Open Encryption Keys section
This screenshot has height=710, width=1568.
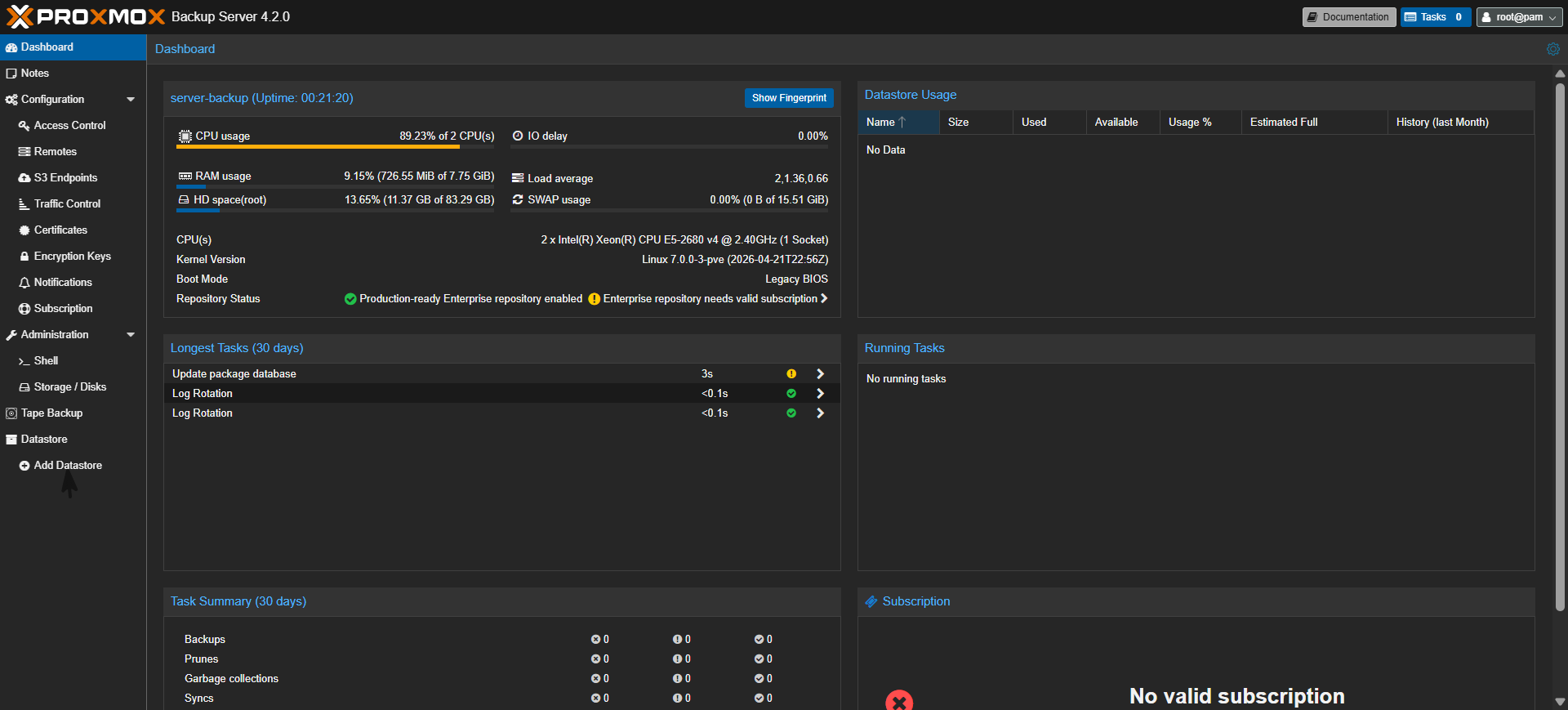[73, 257]
